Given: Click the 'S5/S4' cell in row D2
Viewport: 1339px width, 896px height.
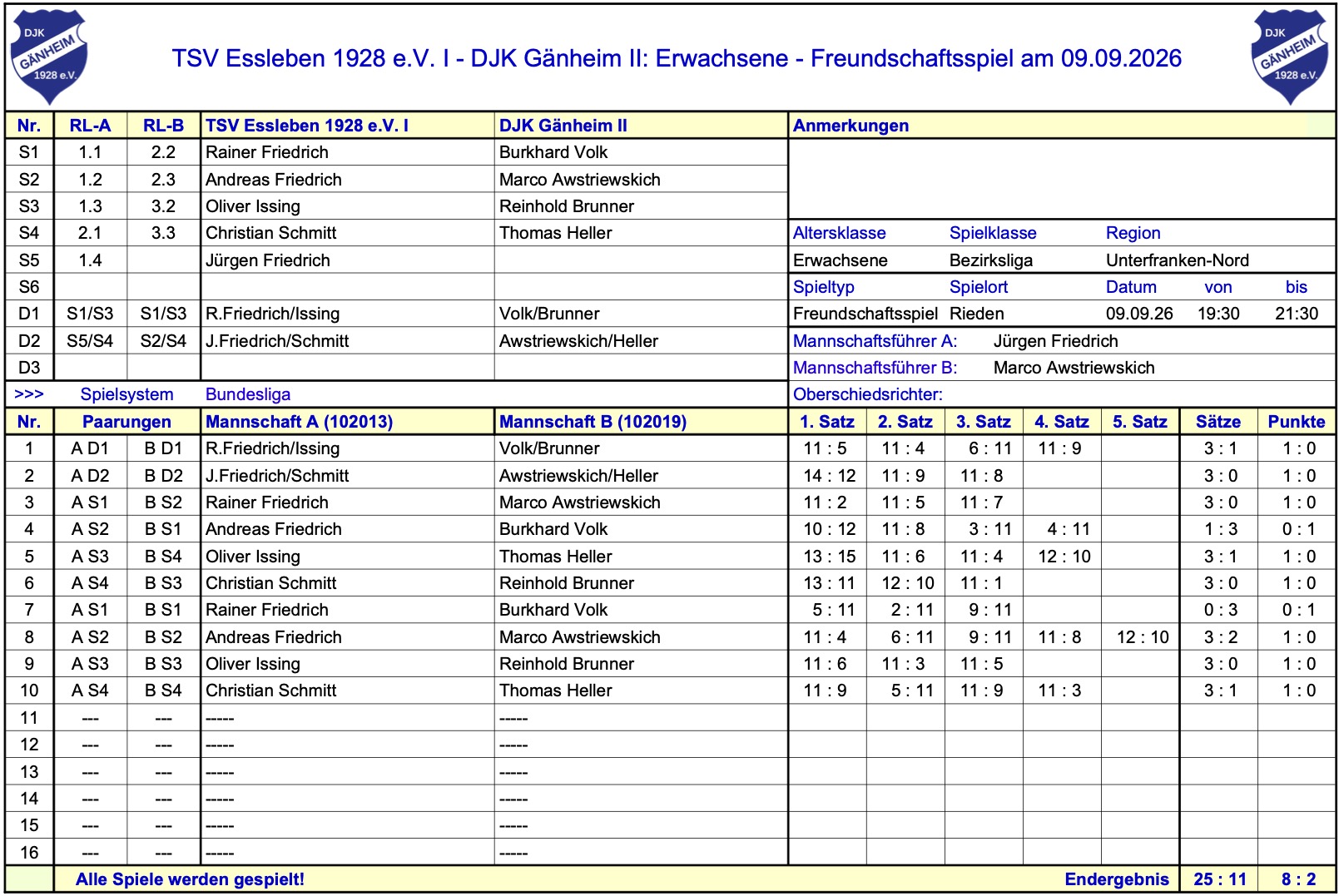Looking at the screenshot, I should pos(90,341).
